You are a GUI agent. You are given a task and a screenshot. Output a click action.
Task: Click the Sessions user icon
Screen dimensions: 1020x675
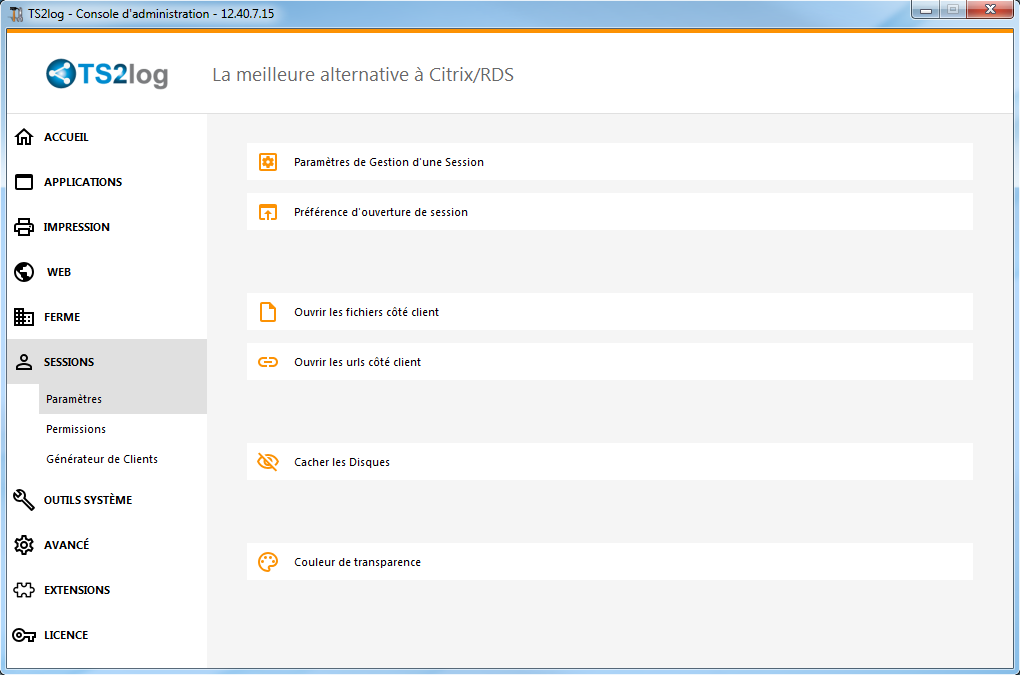(x=24, y=362)
